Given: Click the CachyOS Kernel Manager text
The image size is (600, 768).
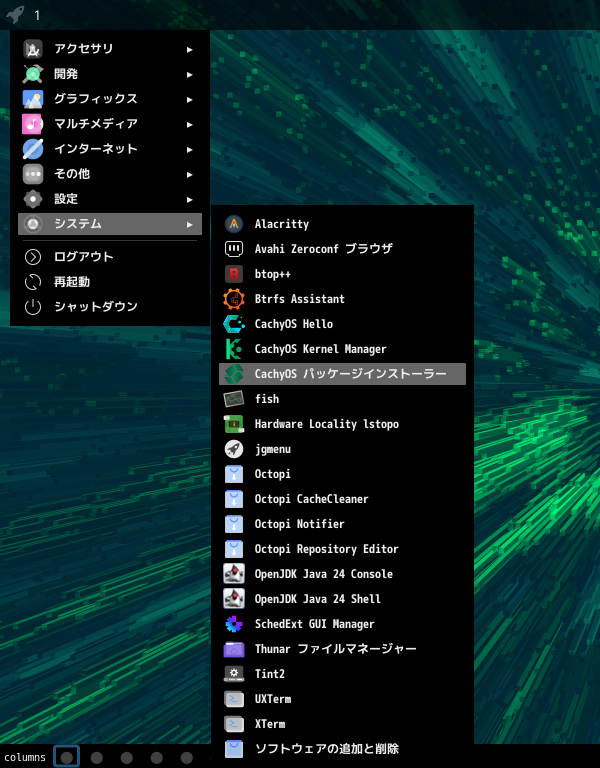Looking at the screenshot, I should (320, 349).
